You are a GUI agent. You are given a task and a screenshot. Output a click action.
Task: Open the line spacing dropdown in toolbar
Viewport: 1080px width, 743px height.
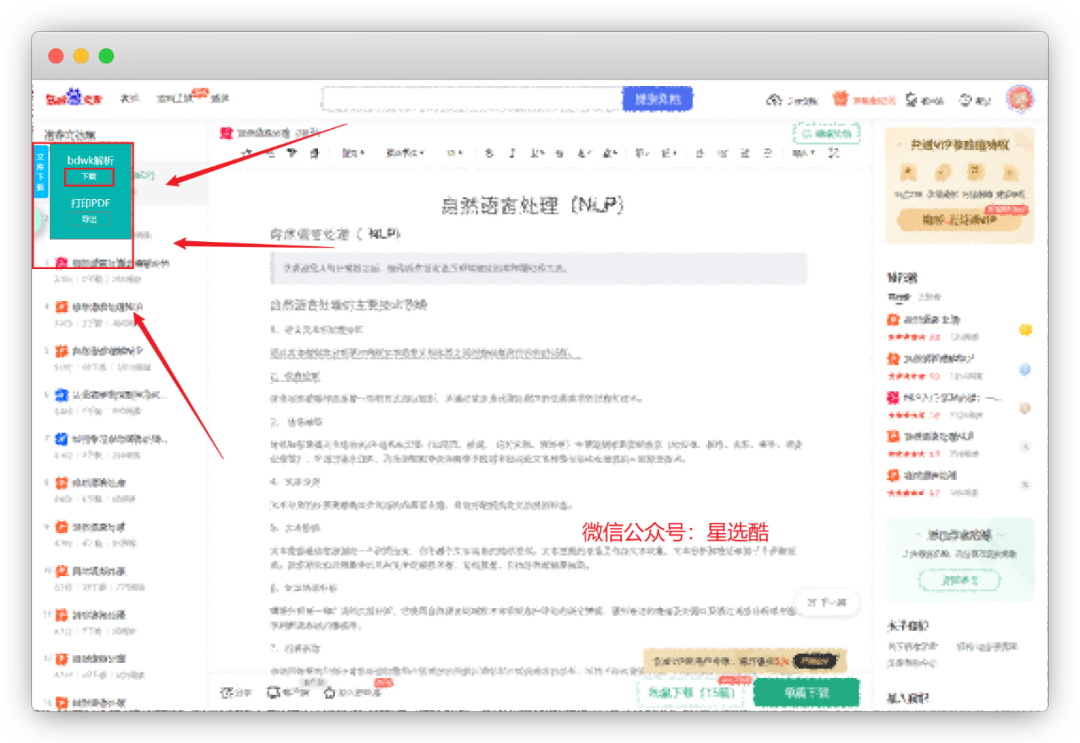coord(669,153)
